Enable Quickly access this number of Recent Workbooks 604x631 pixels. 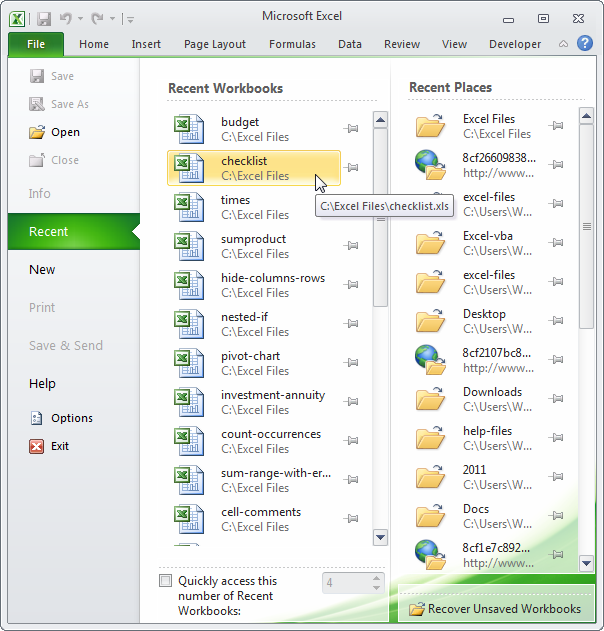[165, 581]
